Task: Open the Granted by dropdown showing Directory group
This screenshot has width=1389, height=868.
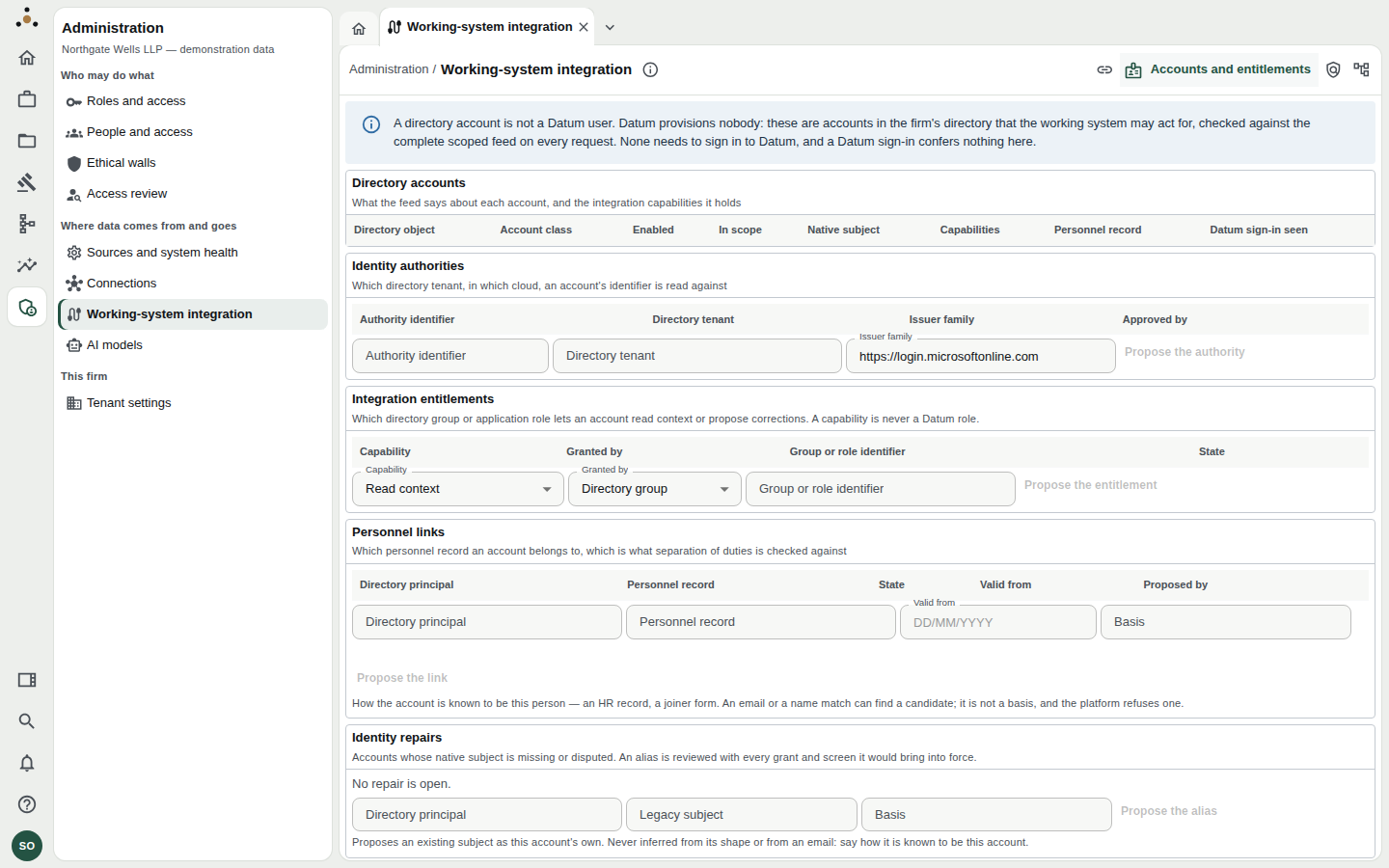Action: point(655,489)
